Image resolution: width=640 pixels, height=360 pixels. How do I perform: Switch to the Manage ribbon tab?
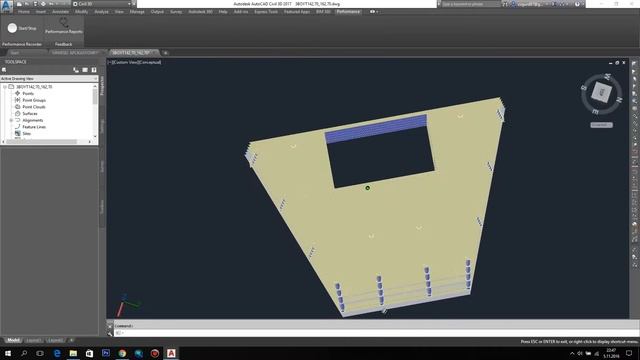137,12
